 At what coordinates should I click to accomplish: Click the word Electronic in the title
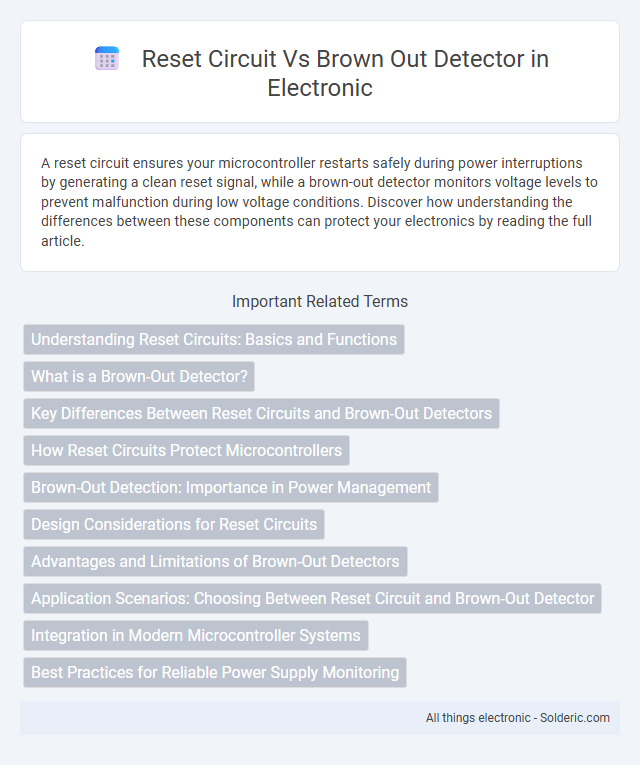(320, 88)
